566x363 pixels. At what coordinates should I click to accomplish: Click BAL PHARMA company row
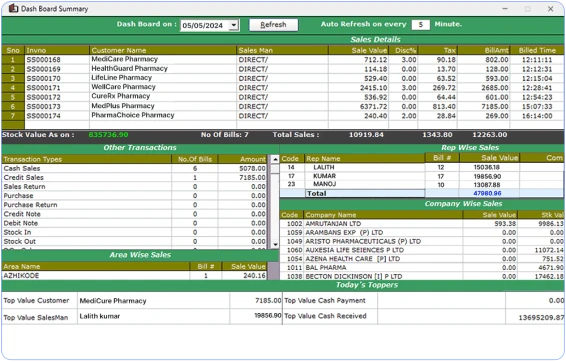[422, 268]
